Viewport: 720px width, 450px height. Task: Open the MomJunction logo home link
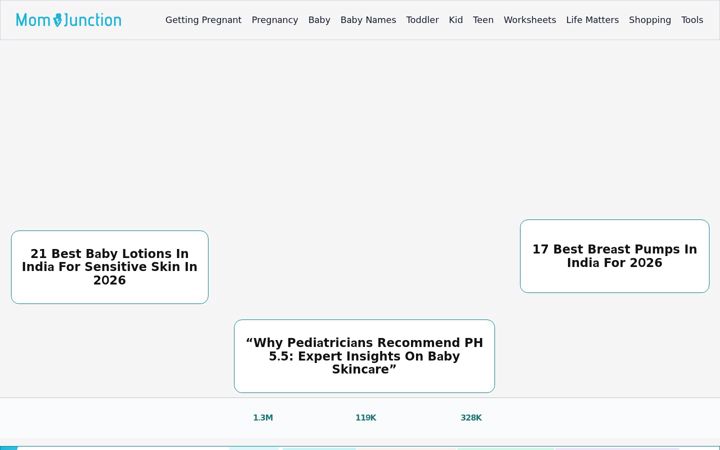[x=69, y=20]
